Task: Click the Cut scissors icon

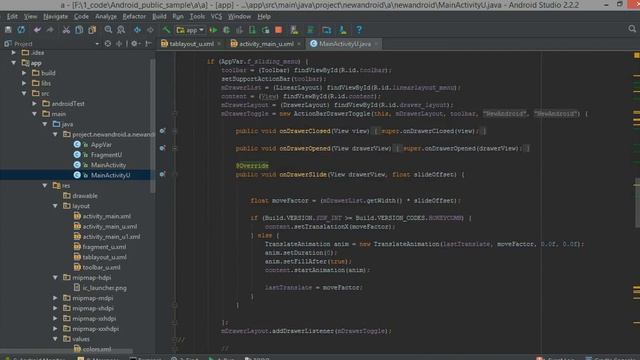Action: pyautogui.click(x=66, y=30)
